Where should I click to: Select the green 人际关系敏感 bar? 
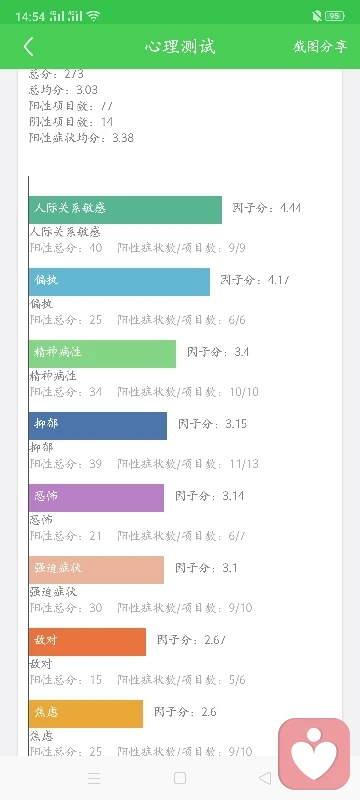click(x=125, y=210)
